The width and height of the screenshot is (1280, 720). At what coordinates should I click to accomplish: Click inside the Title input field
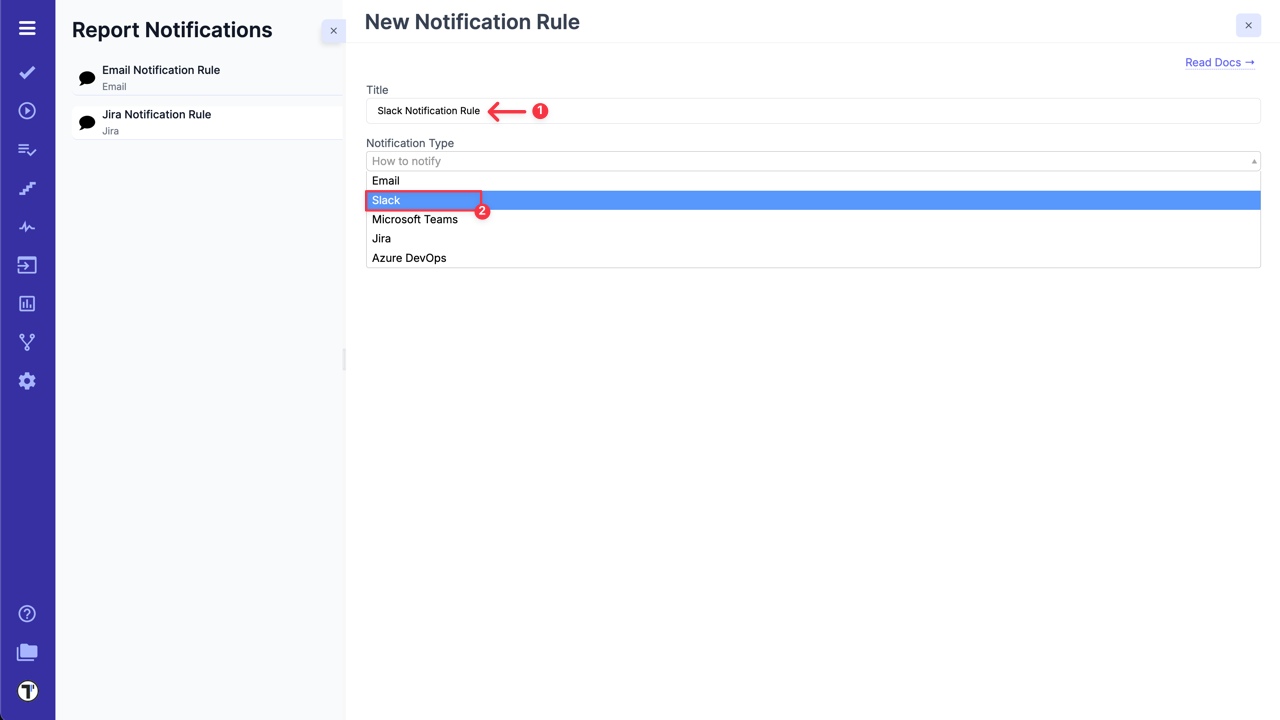coord(700,111)
